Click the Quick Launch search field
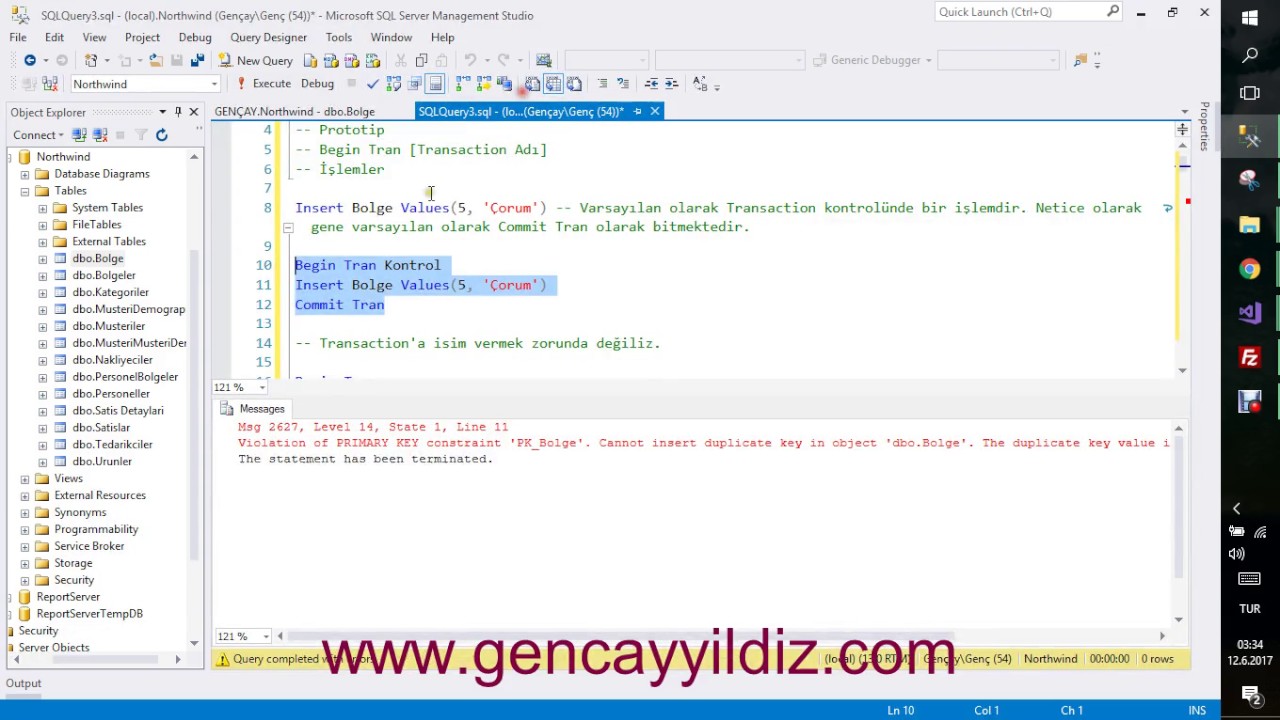The height and width of the screenshot is (720, 1280). point(1029,12)
